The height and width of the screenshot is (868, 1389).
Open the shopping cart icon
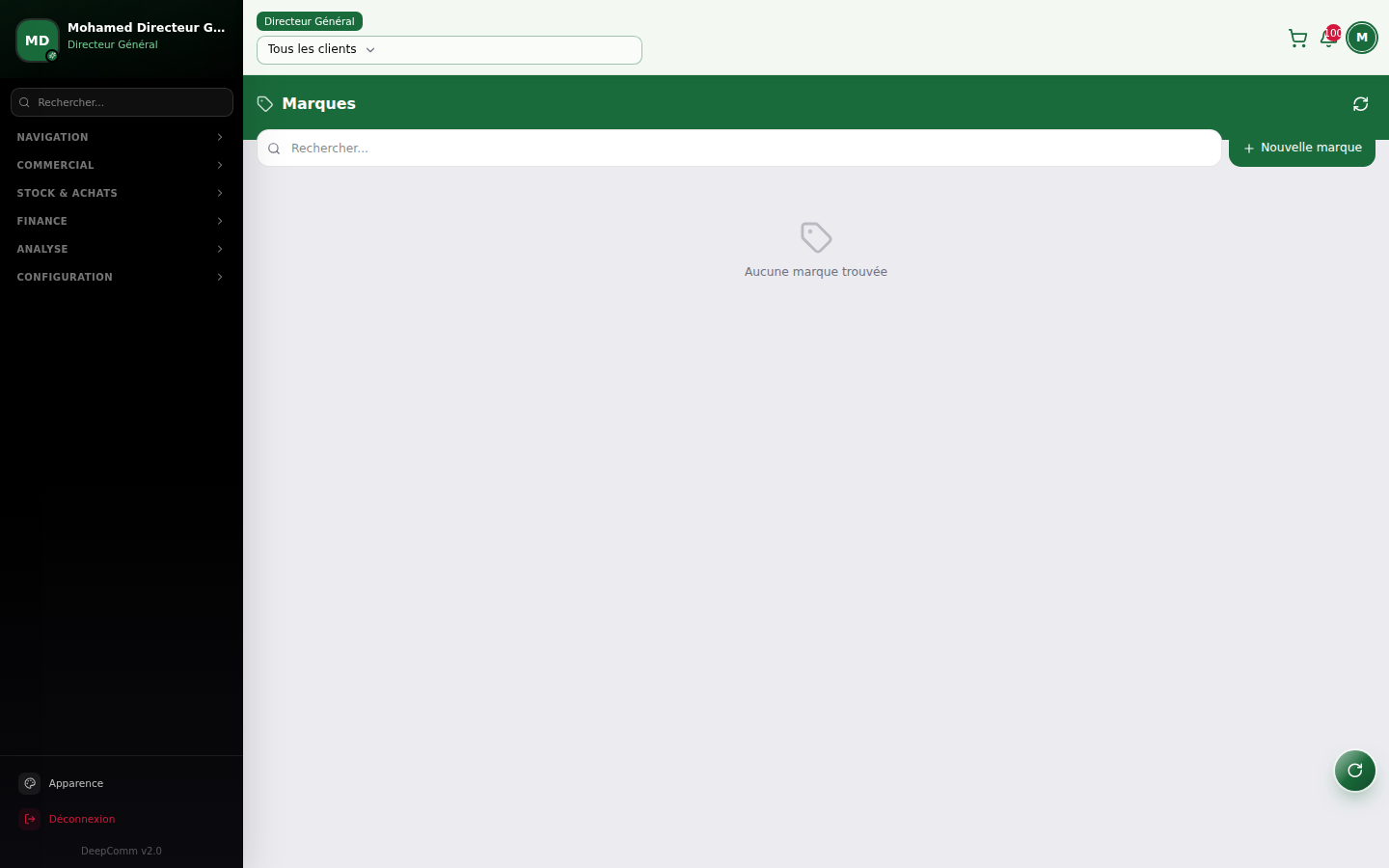[1297, 39]
